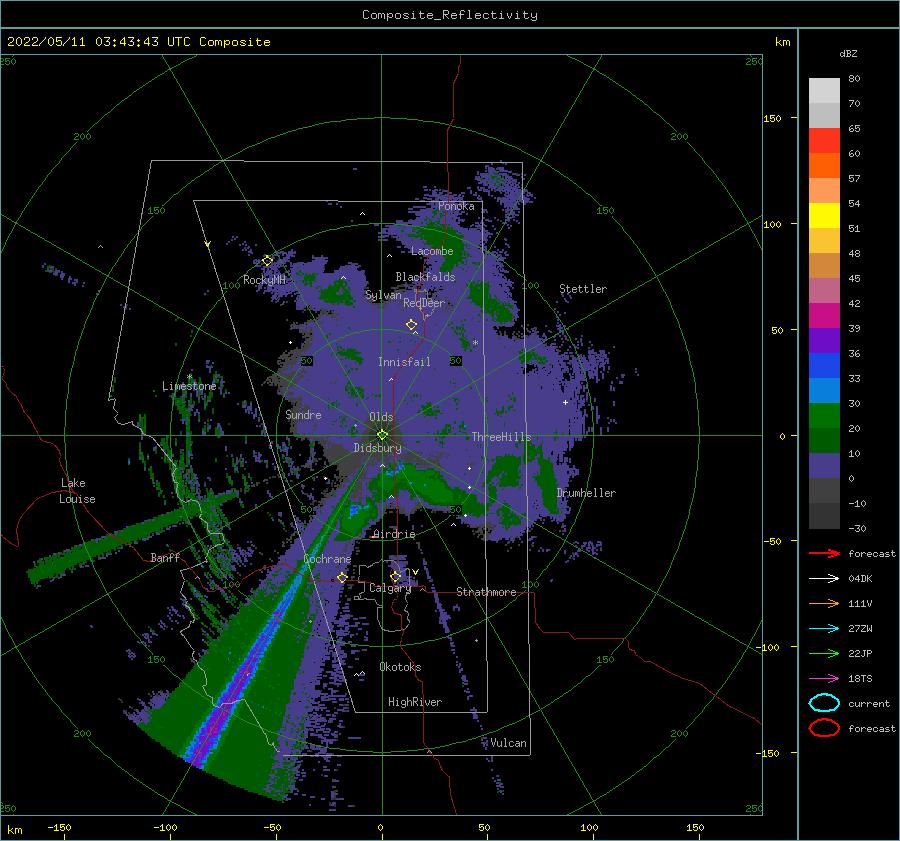Click the red forecast ellipse icon
Viewport: 900px width, 841px height.
[x=824, y=728]
